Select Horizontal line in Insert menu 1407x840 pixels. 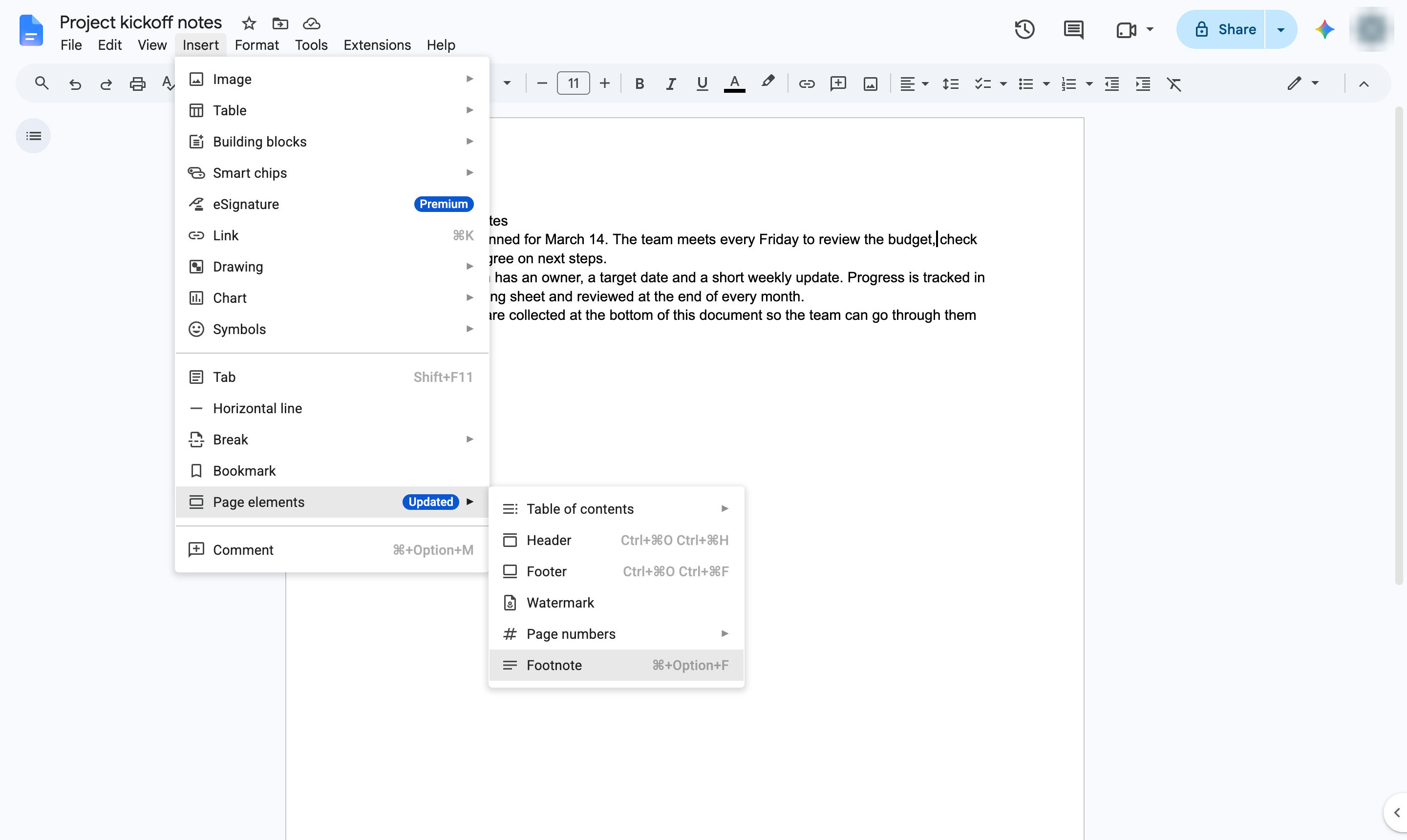point(332,408)
